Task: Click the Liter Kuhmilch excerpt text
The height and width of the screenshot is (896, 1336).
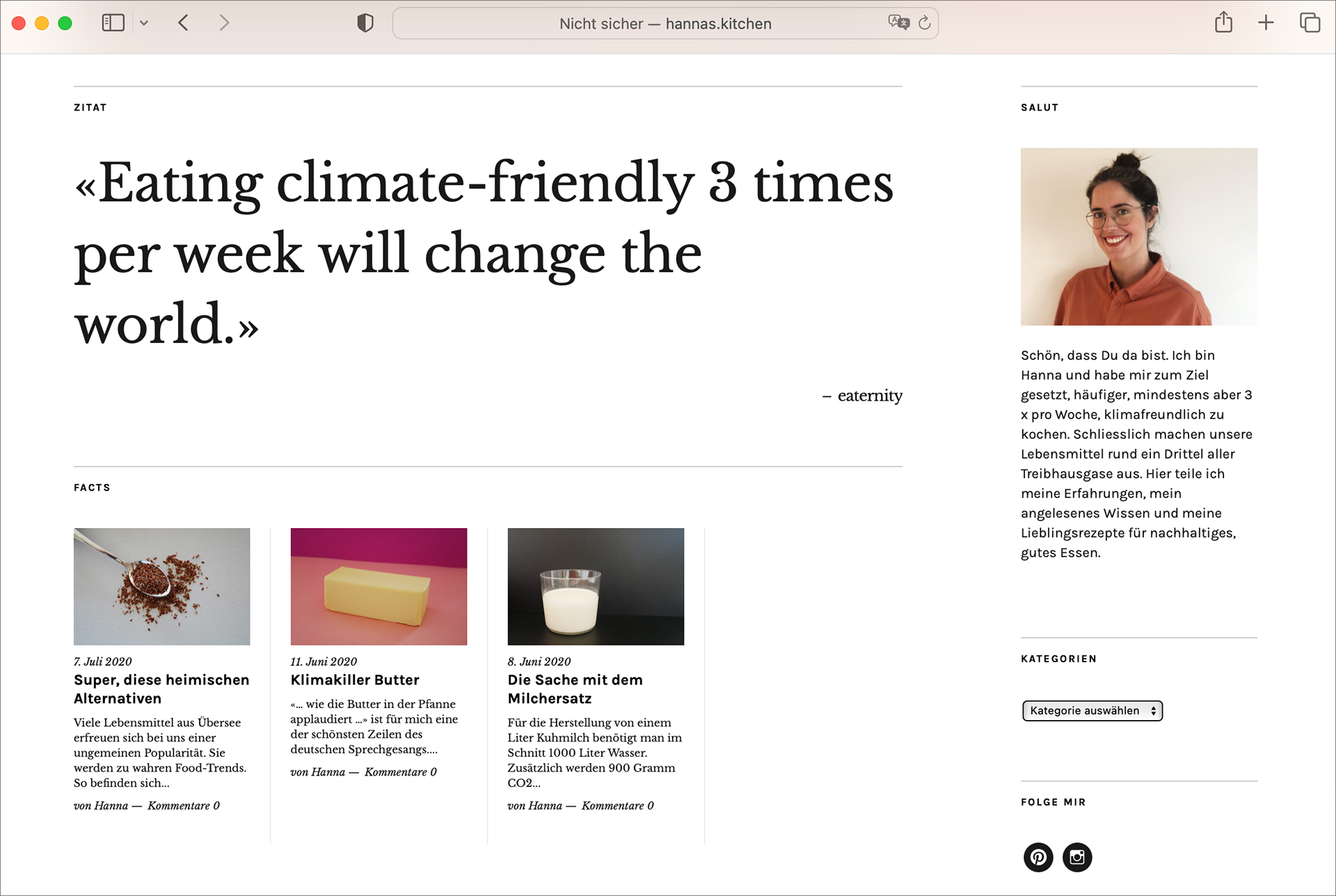Action: pyautogui.click(x=595, y=753)
